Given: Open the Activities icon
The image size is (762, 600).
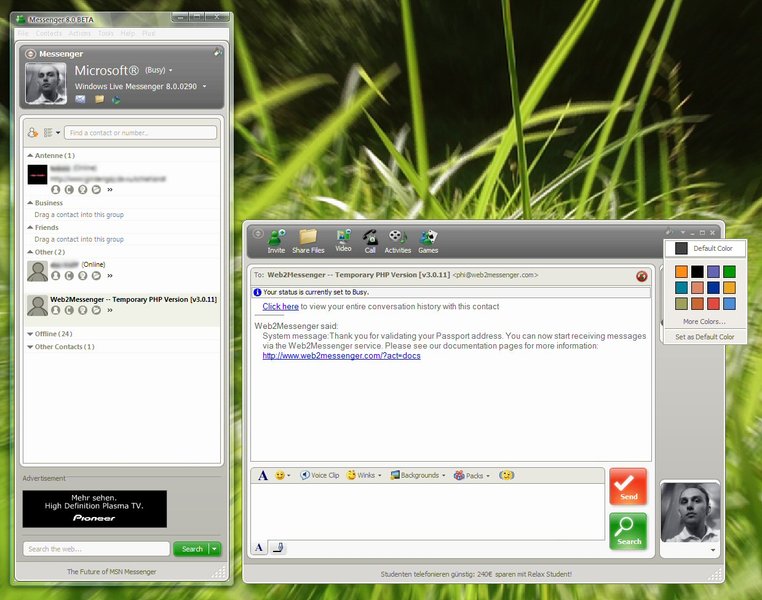Looking at the screenshot, I should (398, 240).
